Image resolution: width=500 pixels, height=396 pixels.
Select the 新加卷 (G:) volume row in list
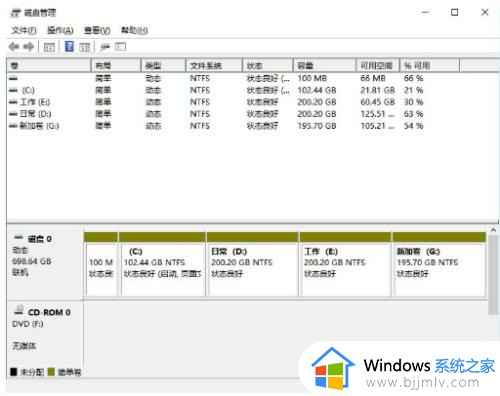233,126
